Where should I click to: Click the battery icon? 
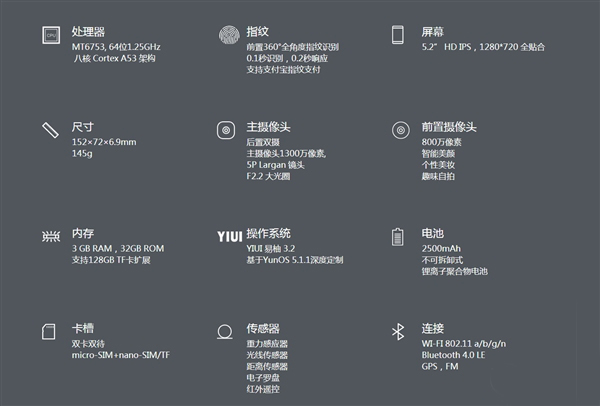point(398,237)
